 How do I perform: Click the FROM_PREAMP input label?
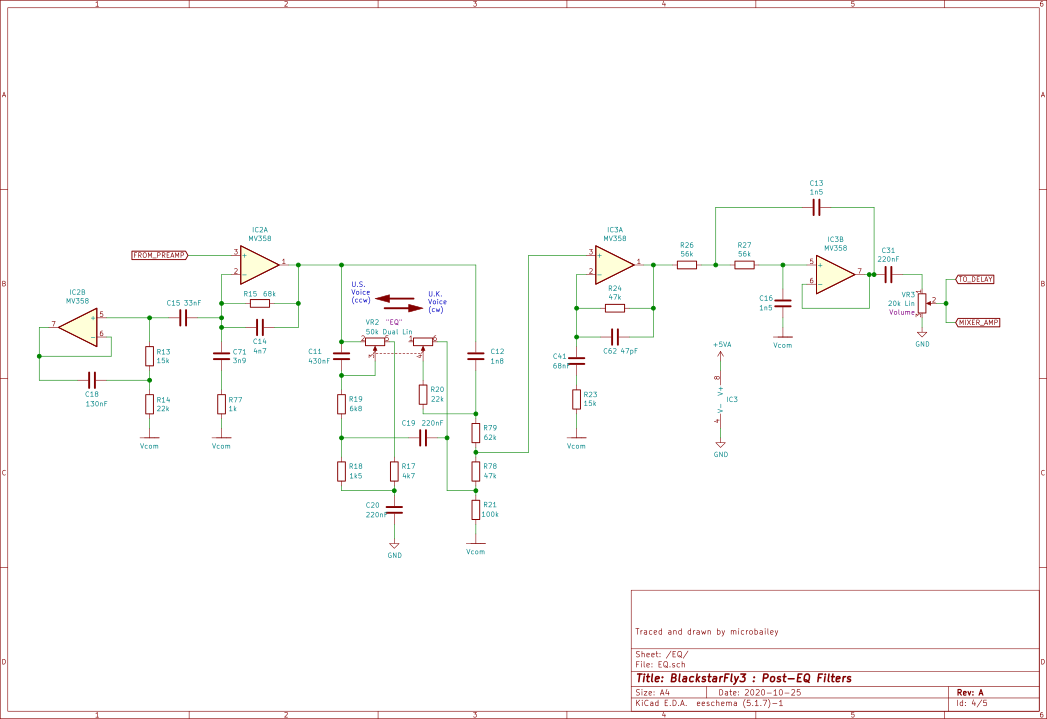point(160,256)
